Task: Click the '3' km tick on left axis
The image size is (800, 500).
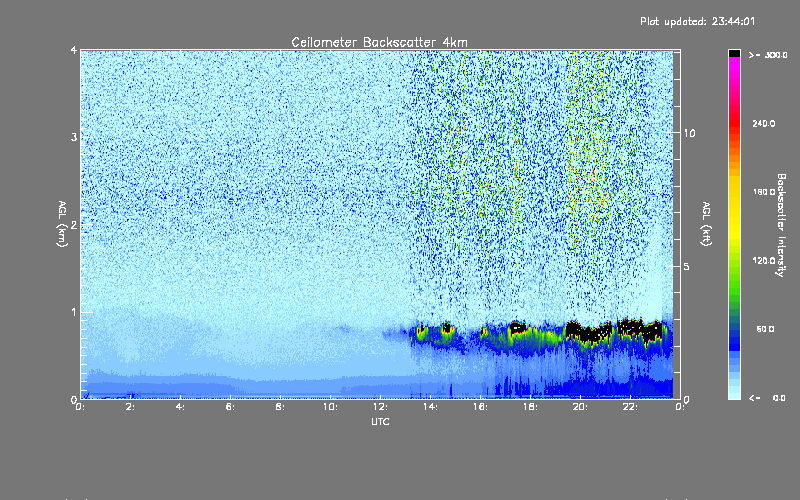Action: pos(74,137)
